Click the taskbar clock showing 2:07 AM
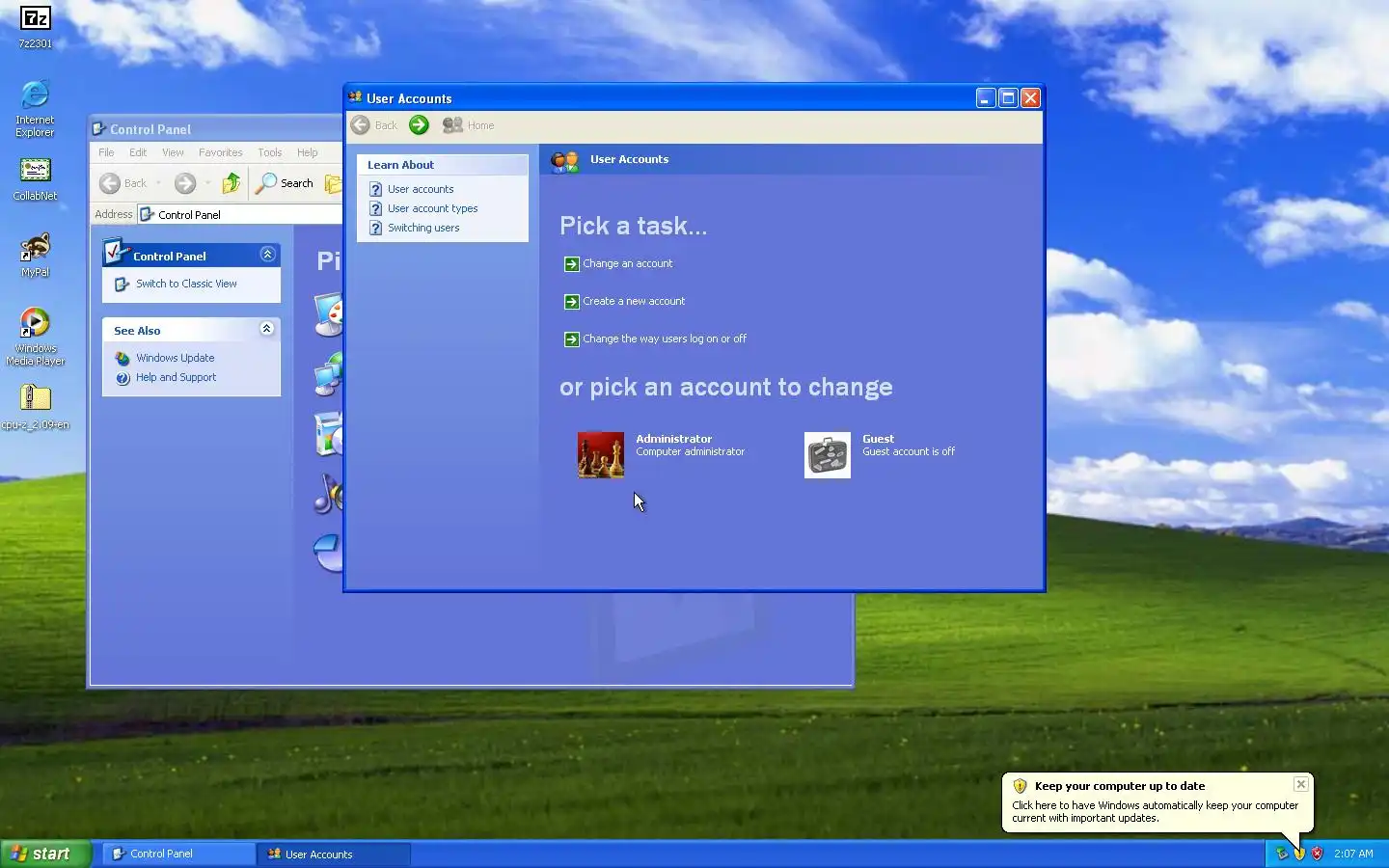 coord(1353,854)
